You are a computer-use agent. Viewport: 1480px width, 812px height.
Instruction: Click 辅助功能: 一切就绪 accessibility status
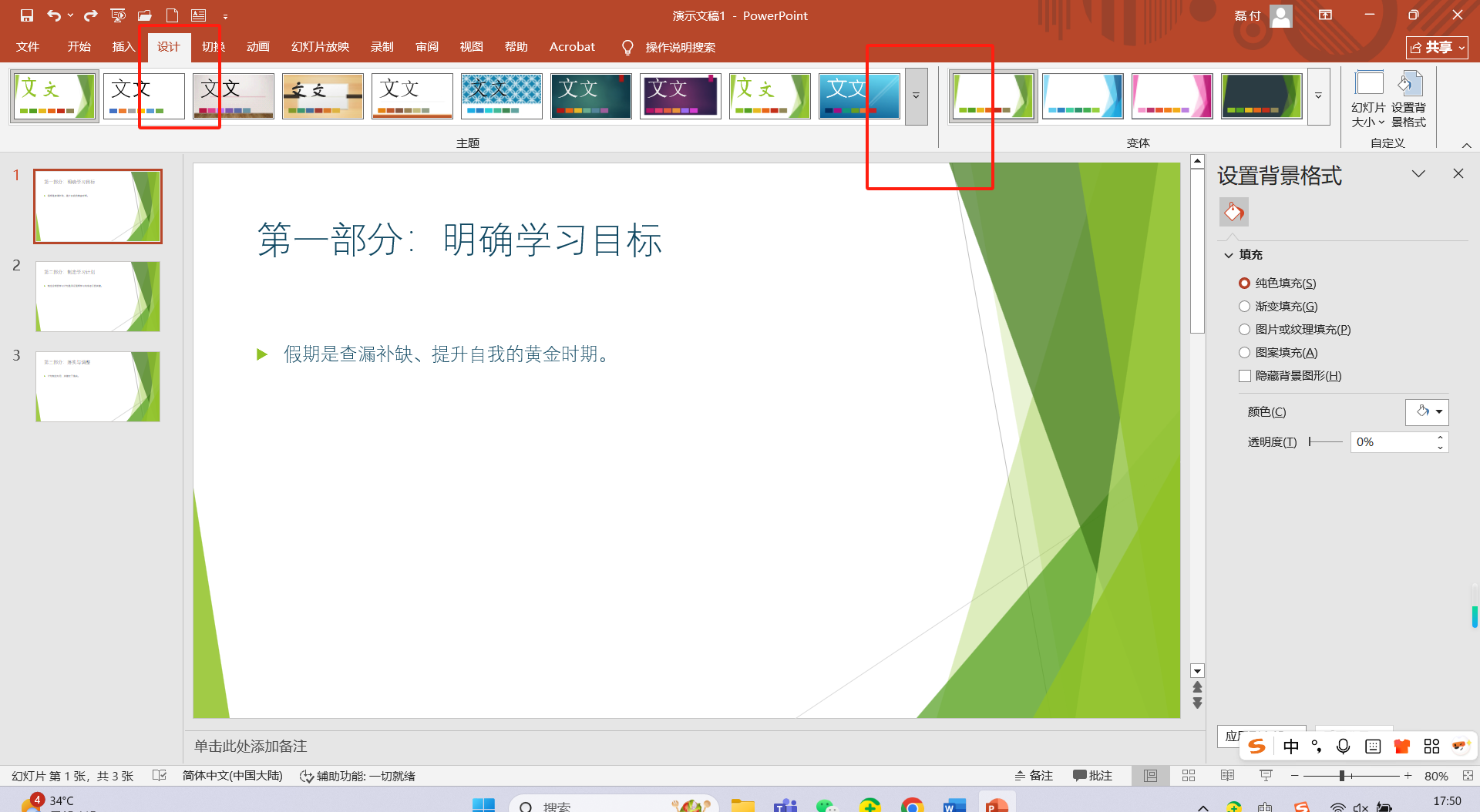pos(358,776)
